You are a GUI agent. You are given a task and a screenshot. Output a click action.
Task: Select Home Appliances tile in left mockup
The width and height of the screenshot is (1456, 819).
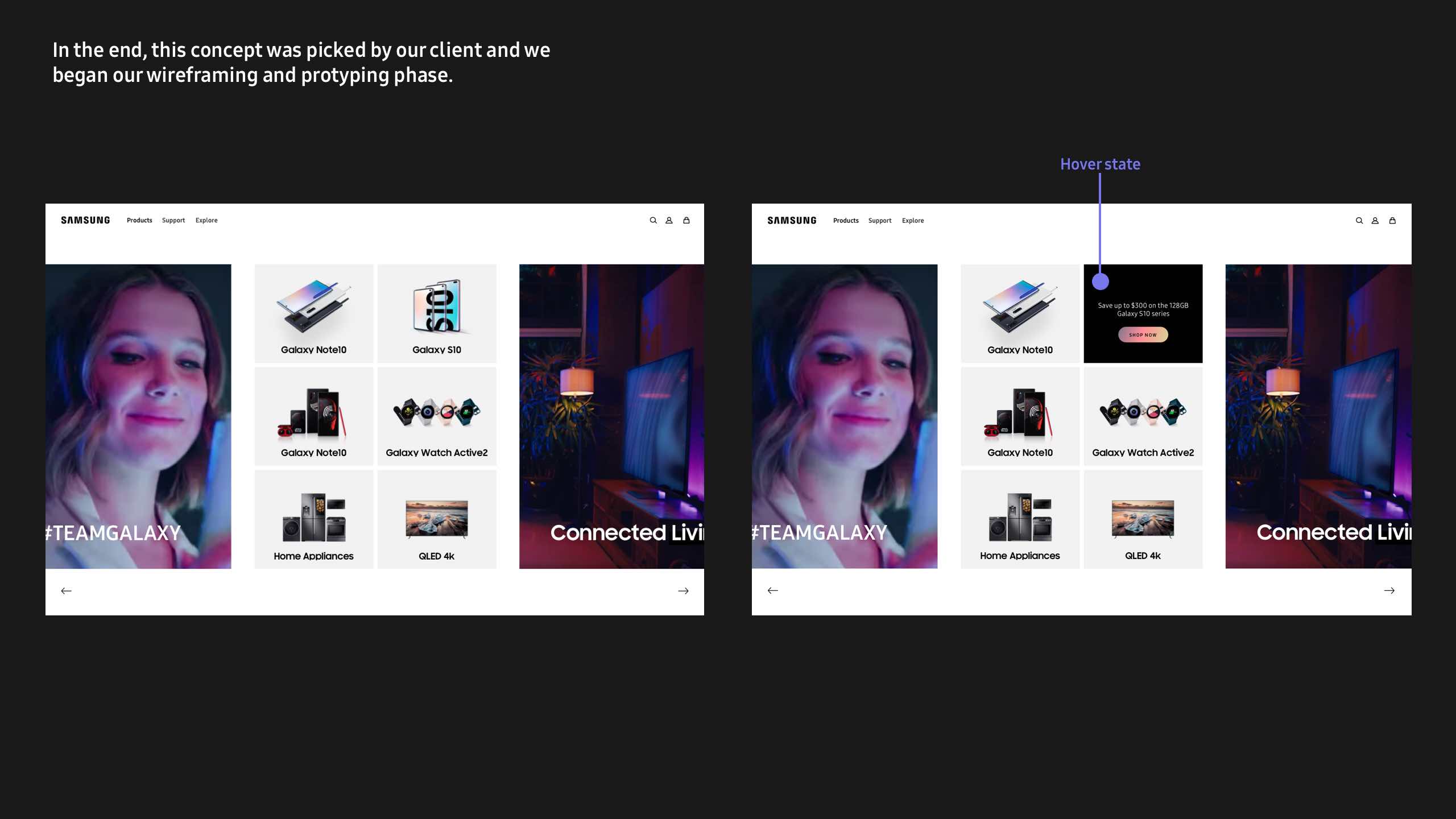(314, 519)
